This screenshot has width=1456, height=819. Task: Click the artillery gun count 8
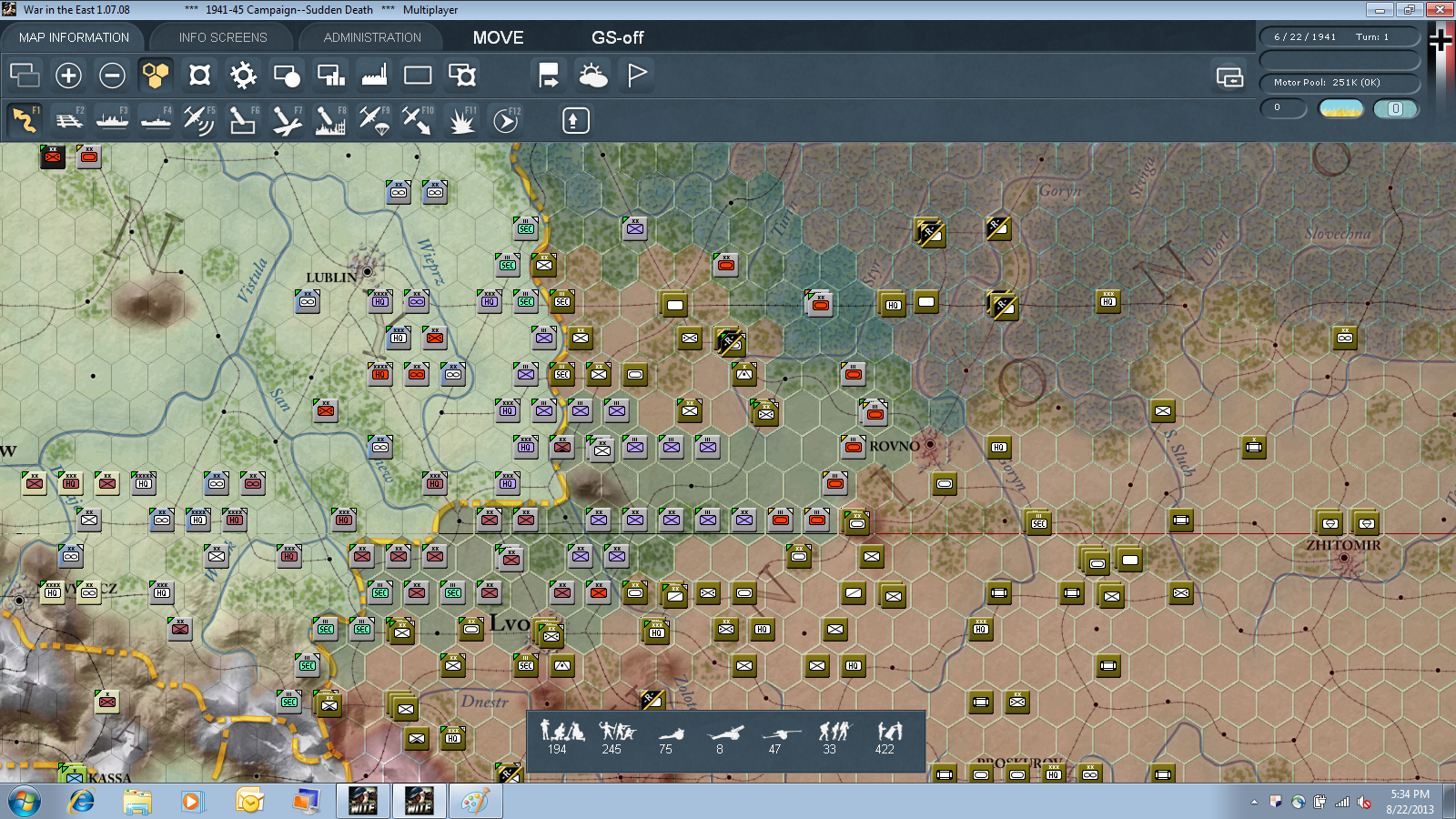720,749
